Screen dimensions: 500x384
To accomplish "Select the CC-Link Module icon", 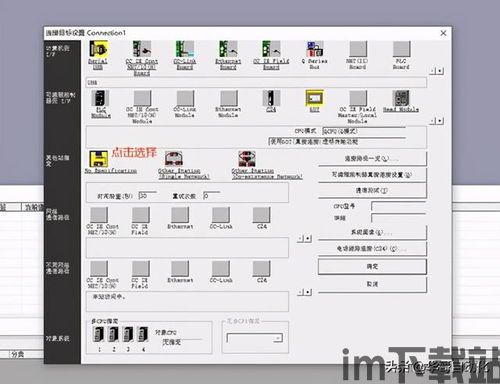I will (185, 98).
